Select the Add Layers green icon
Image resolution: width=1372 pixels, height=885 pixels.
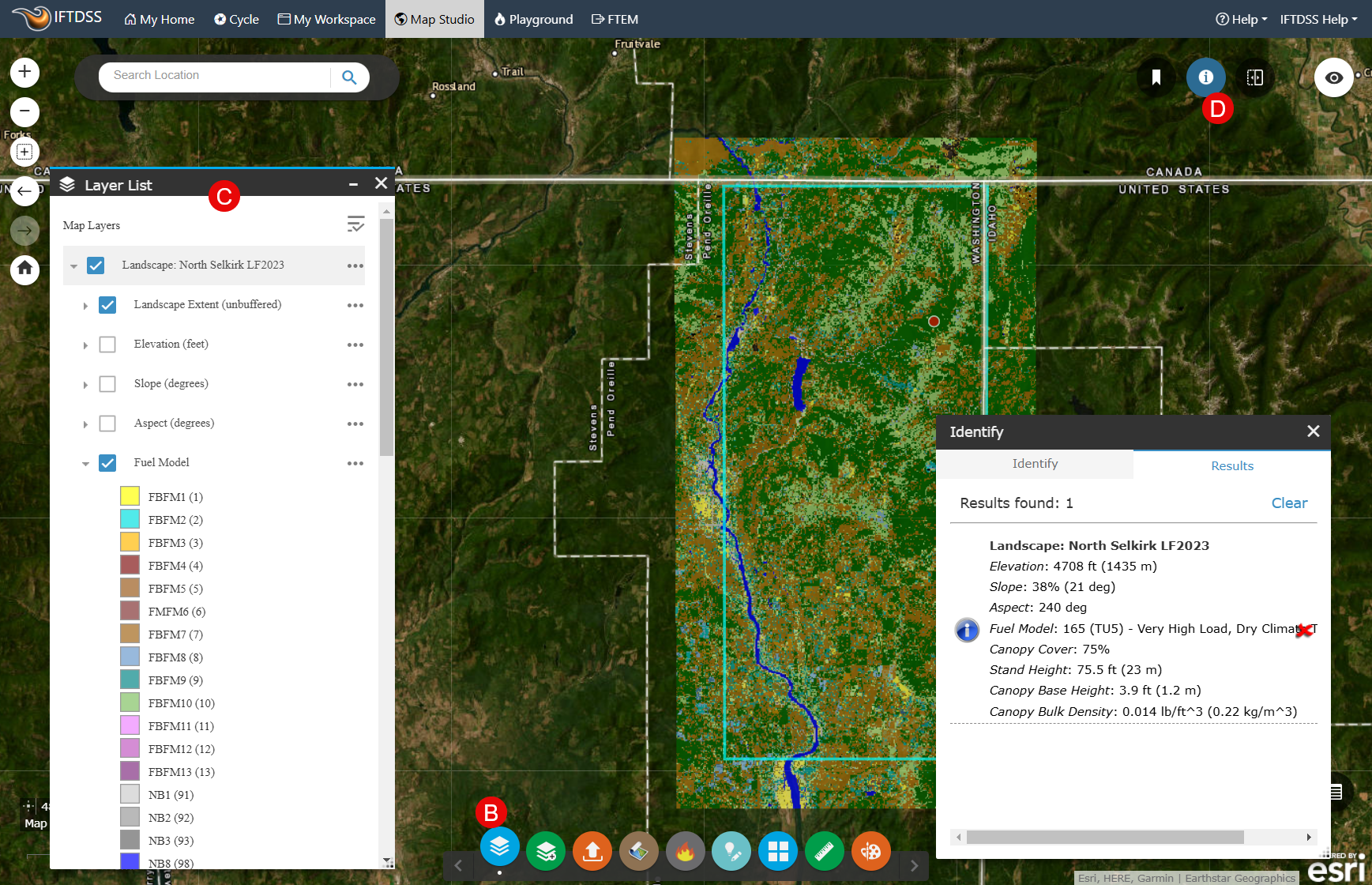point(546,851)
